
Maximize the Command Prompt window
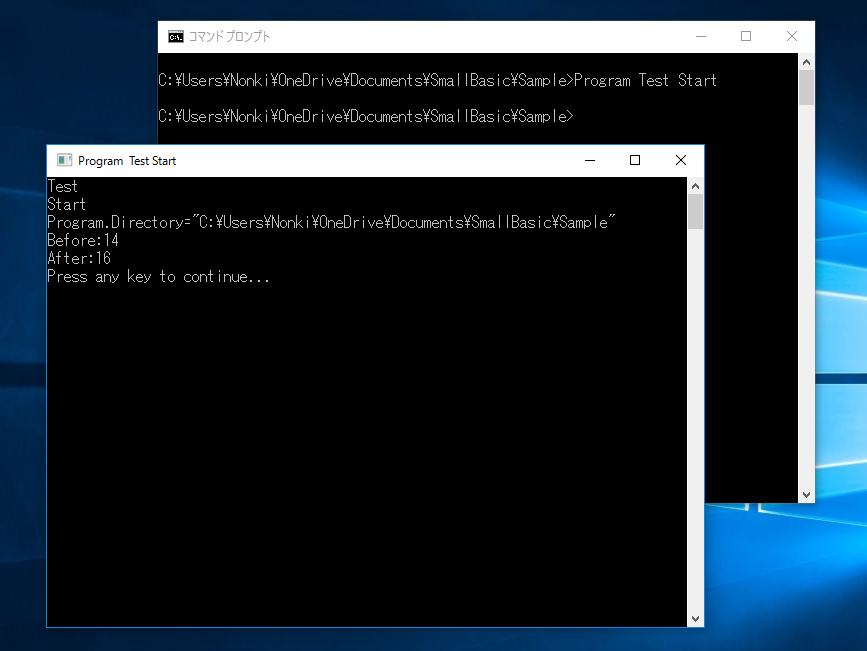[x=746, y=37]
